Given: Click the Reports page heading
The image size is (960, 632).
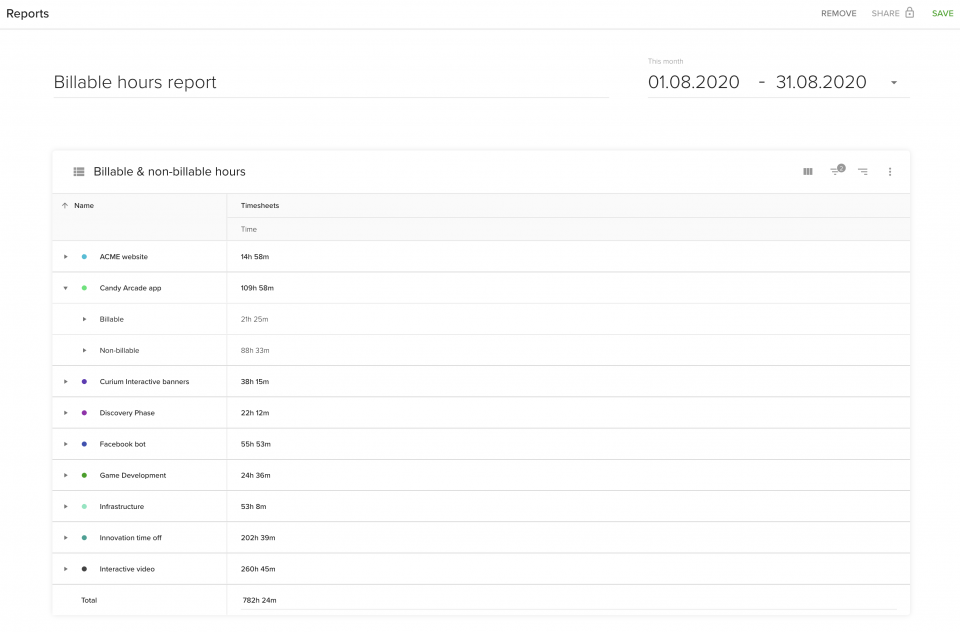Looking at the screenshot, I should point(28,13).
